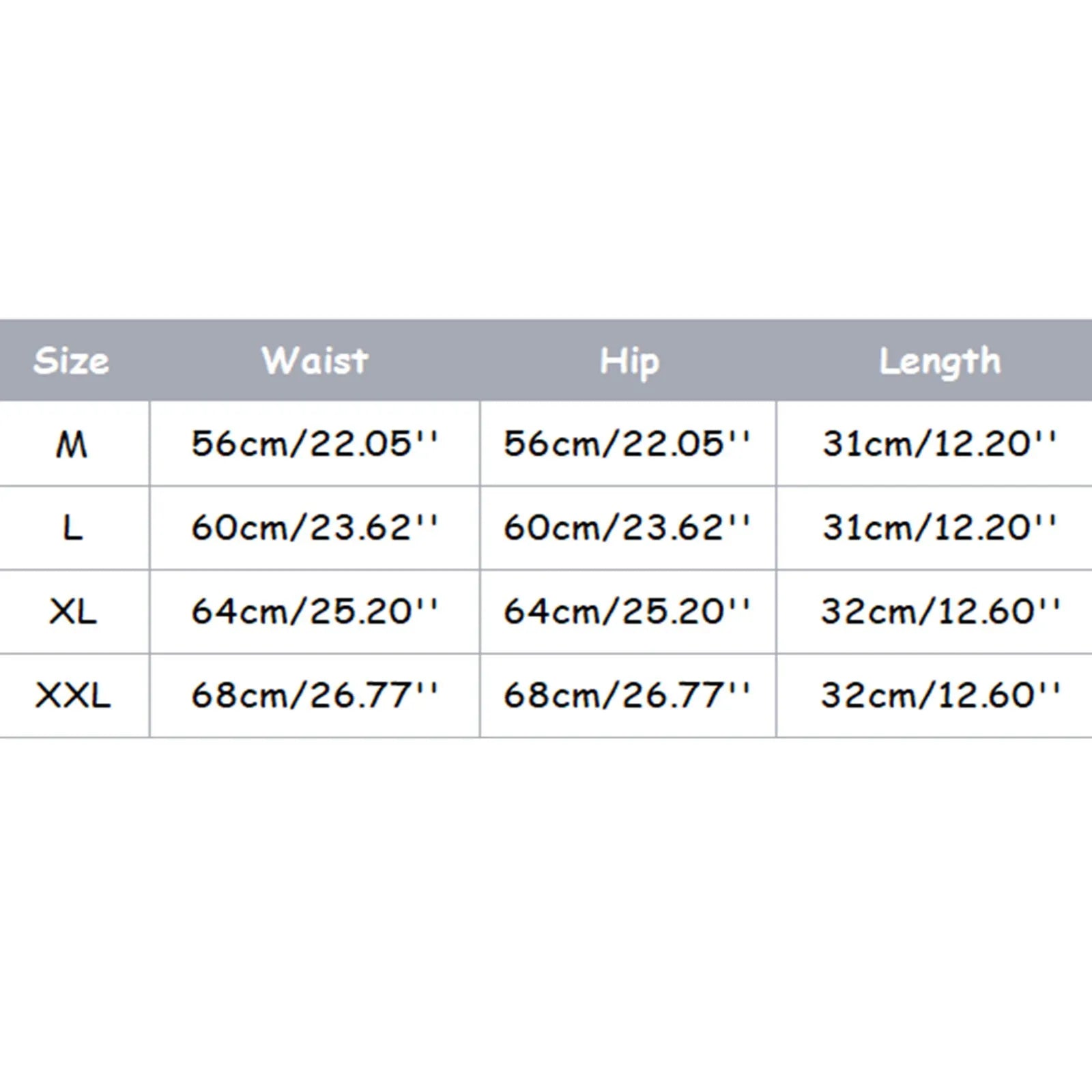Image resolution: width=1092 pixels, height=1092 pixels.
Task: Select the XL hip cell 64cm/25.20''
Action: tap(627, 611)
